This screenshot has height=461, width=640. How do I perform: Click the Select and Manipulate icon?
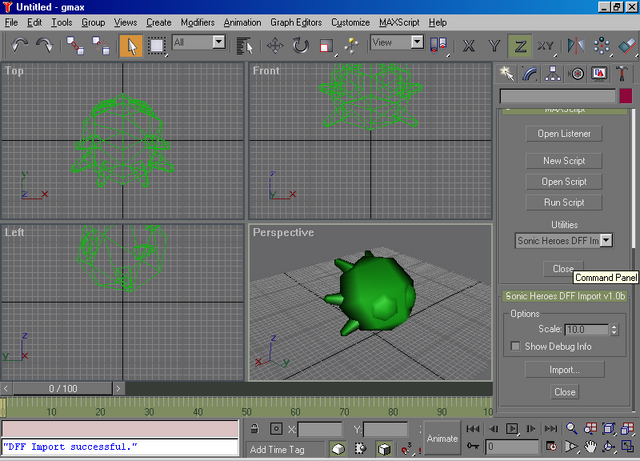point(351,45)
